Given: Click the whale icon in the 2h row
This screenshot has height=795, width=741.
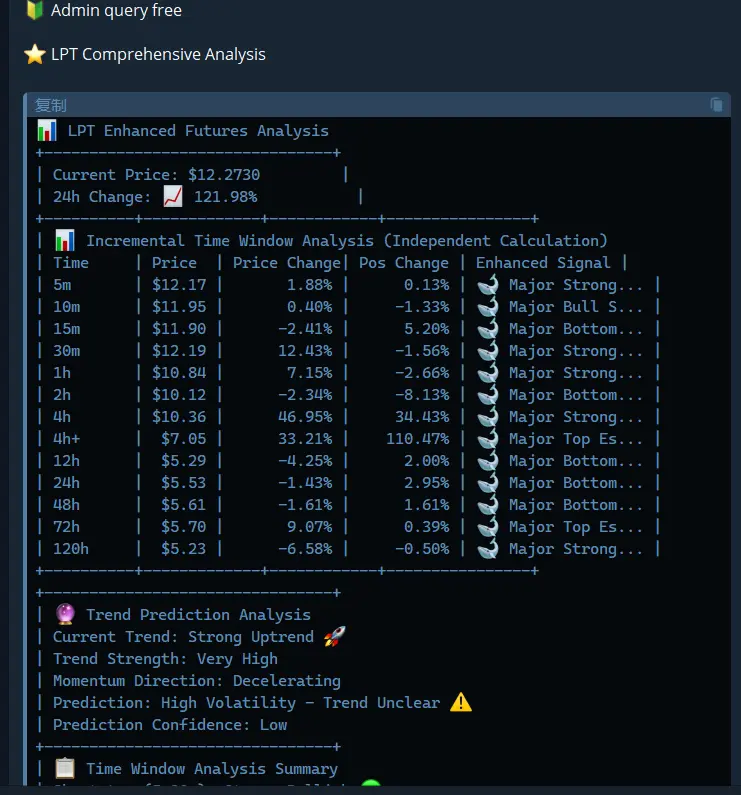Looking at the screenshot, I should pyautogui.click(x=488, y=395).
